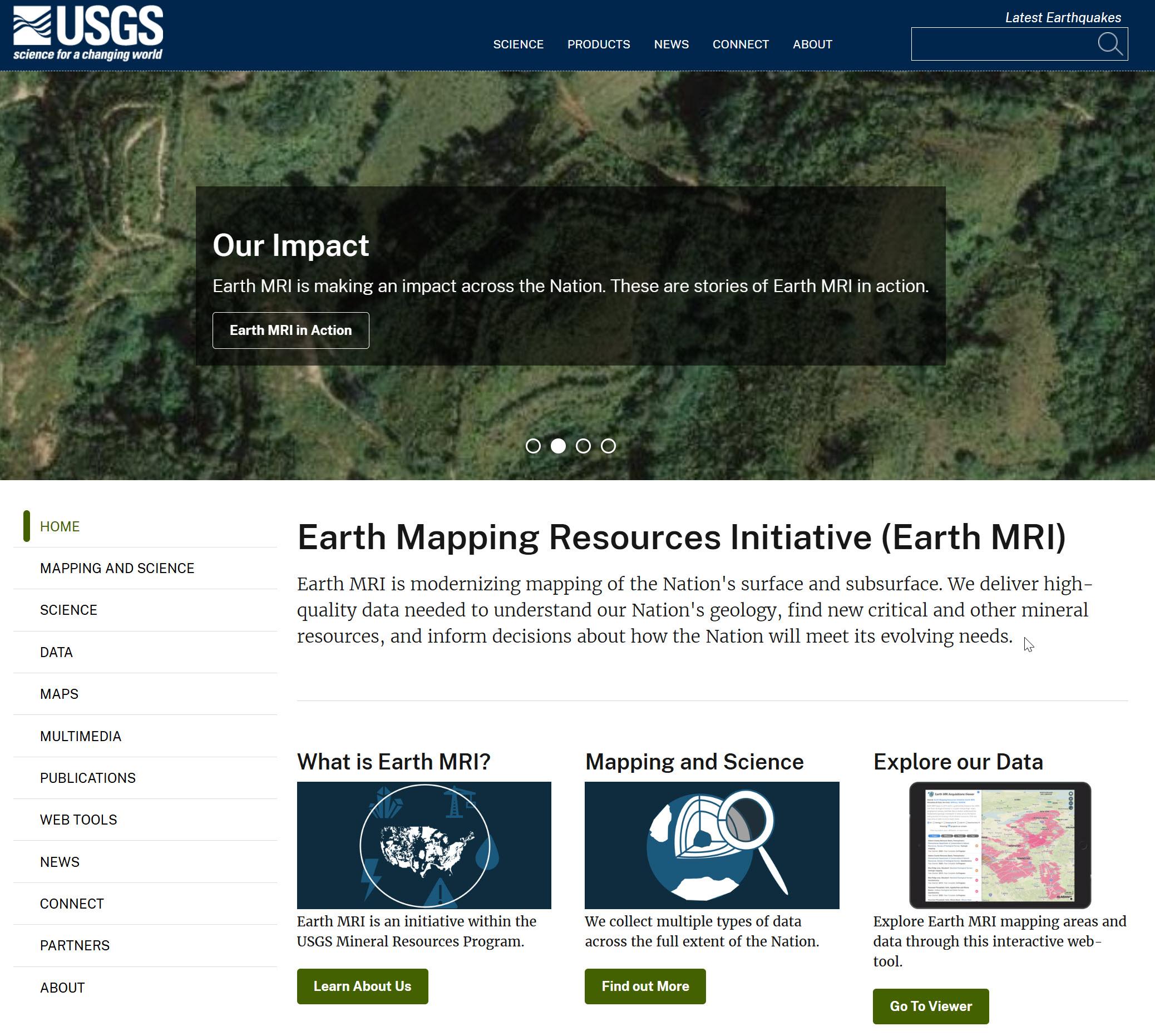This screenshot has width=1155, height=1036.
Task: Go to Mapping and Science sidebar item
Action: coord(117,568)
